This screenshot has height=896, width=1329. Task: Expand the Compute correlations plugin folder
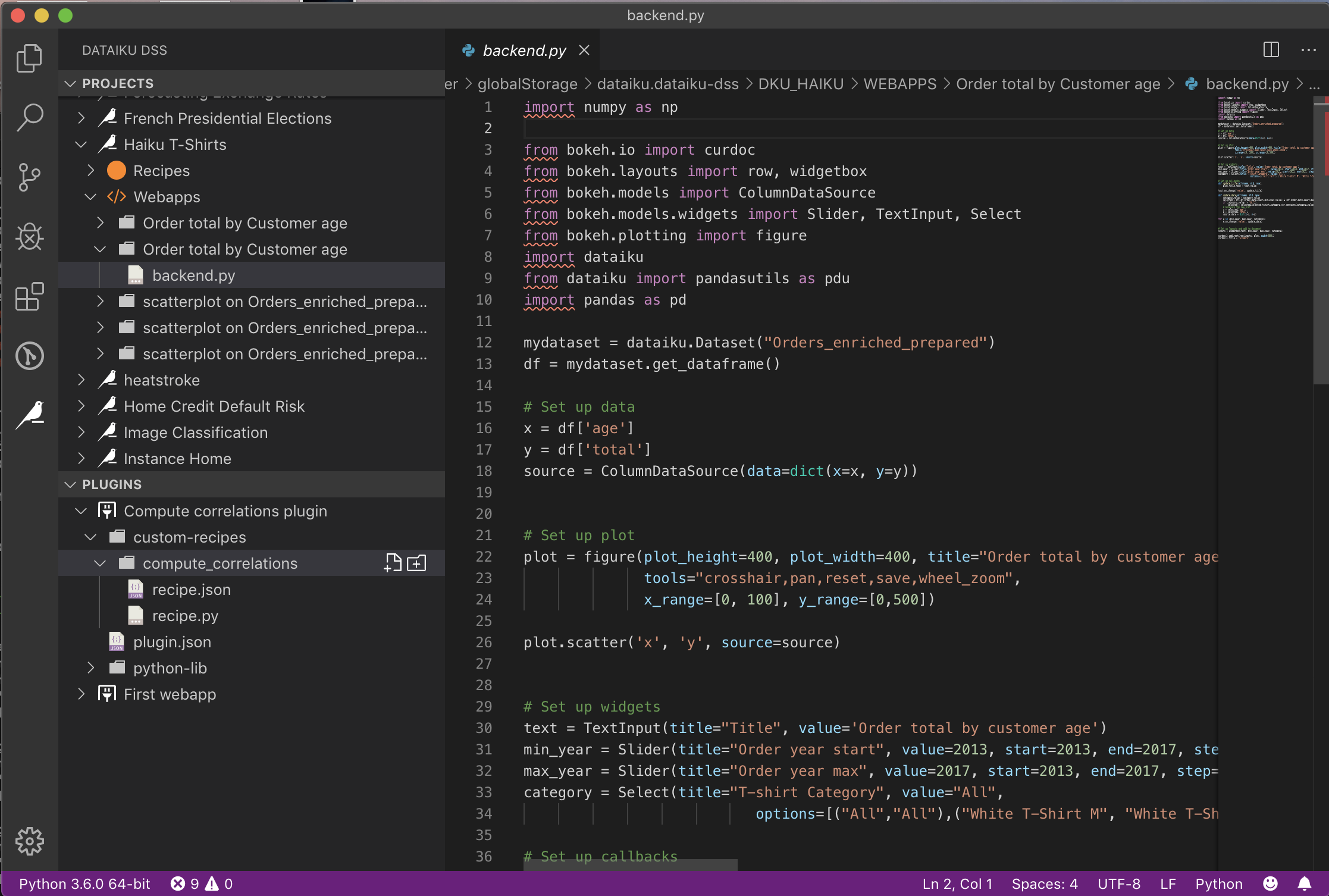(79, 510)
